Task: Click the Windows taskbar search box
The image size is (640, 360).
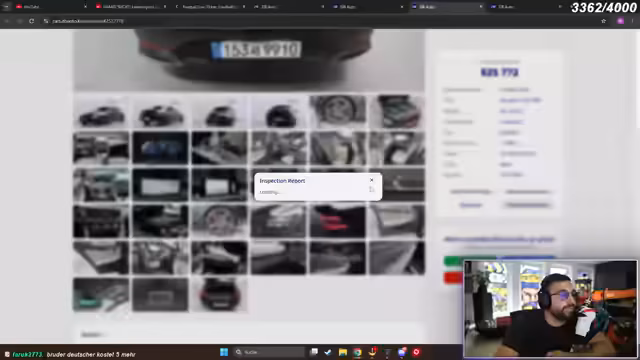Action: click(x=269, y=352)
